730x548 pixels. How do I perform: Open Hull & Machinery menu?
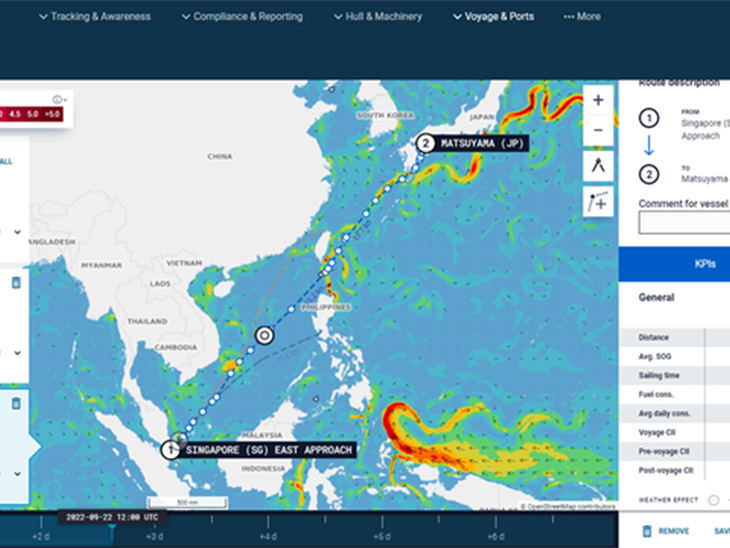point(378,17)
